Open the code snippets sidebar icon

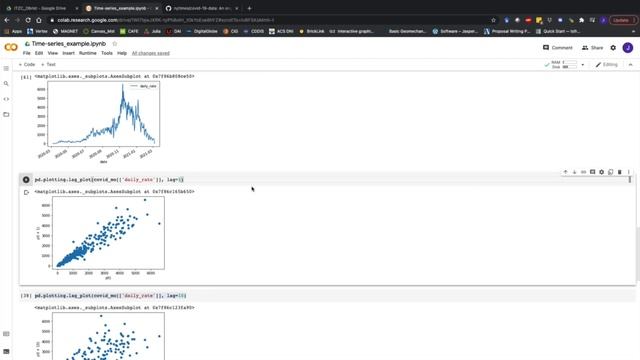point(6,99)
